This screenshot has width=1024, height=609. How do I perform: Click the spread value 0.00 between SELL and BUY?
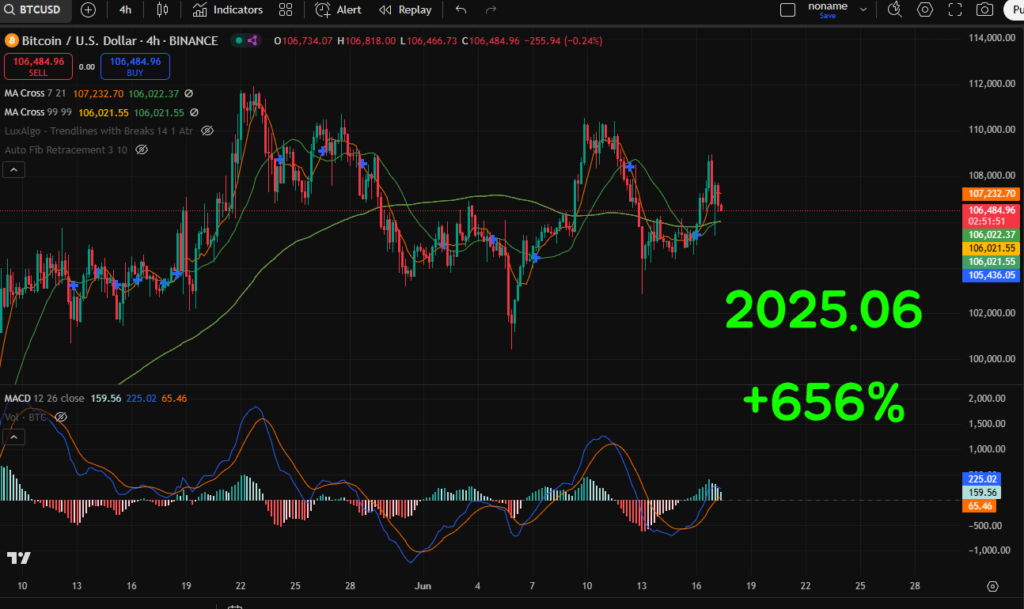tap(87, 67)
